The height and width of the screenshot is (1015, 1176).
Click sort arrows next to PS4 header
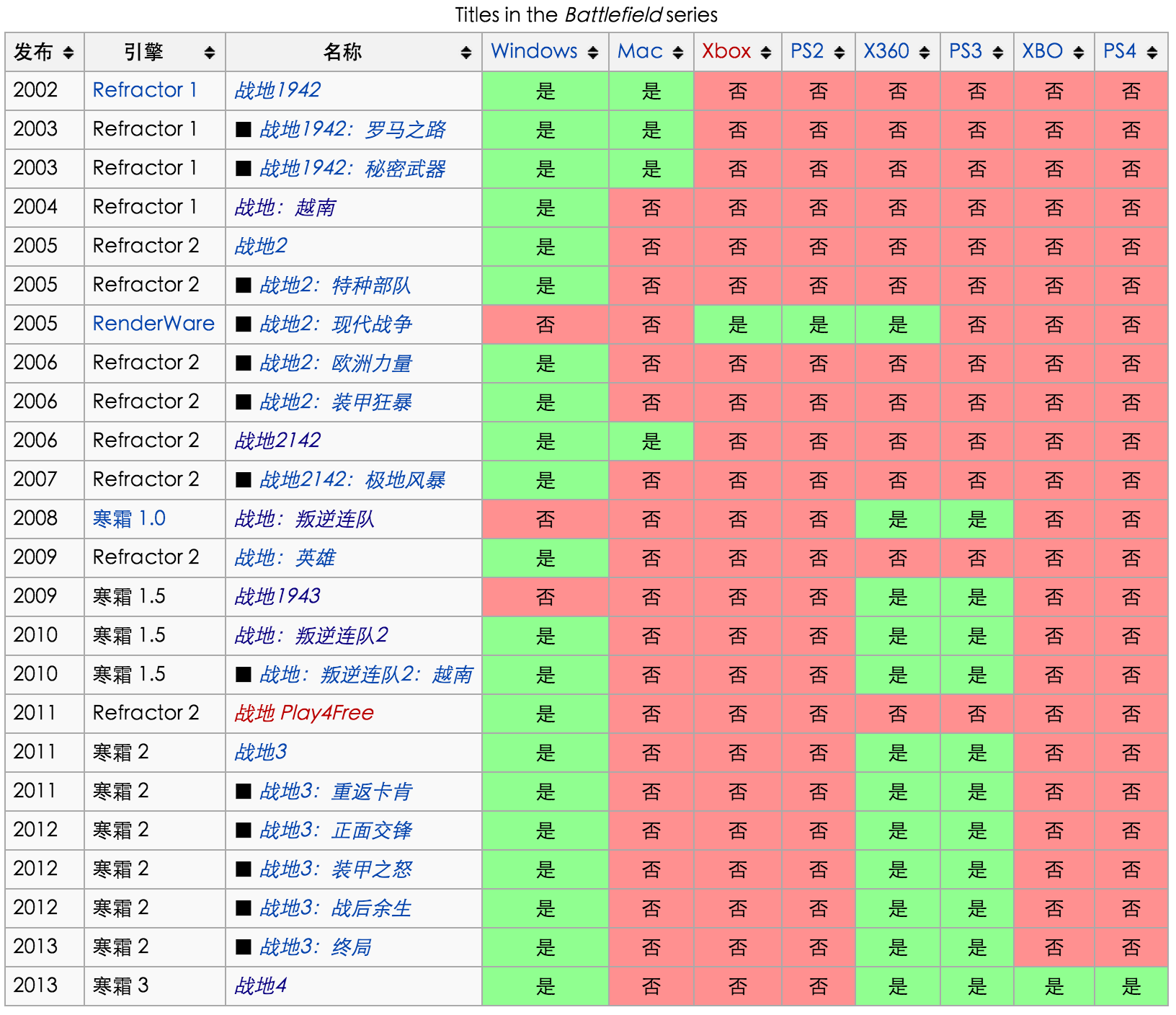pyautogui.click(x=1151, y=53)
